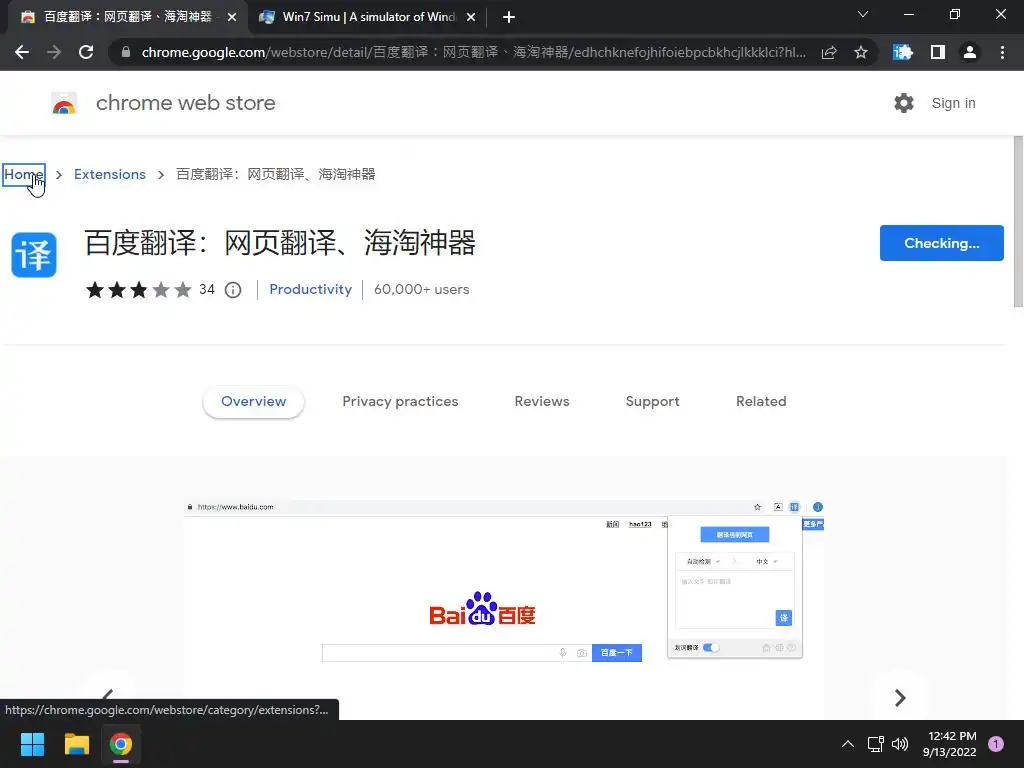This screenshot has height=768, width=1024.
Task: Open the Productivity category link
Action: pyautogui.click(x=310, y=289)
